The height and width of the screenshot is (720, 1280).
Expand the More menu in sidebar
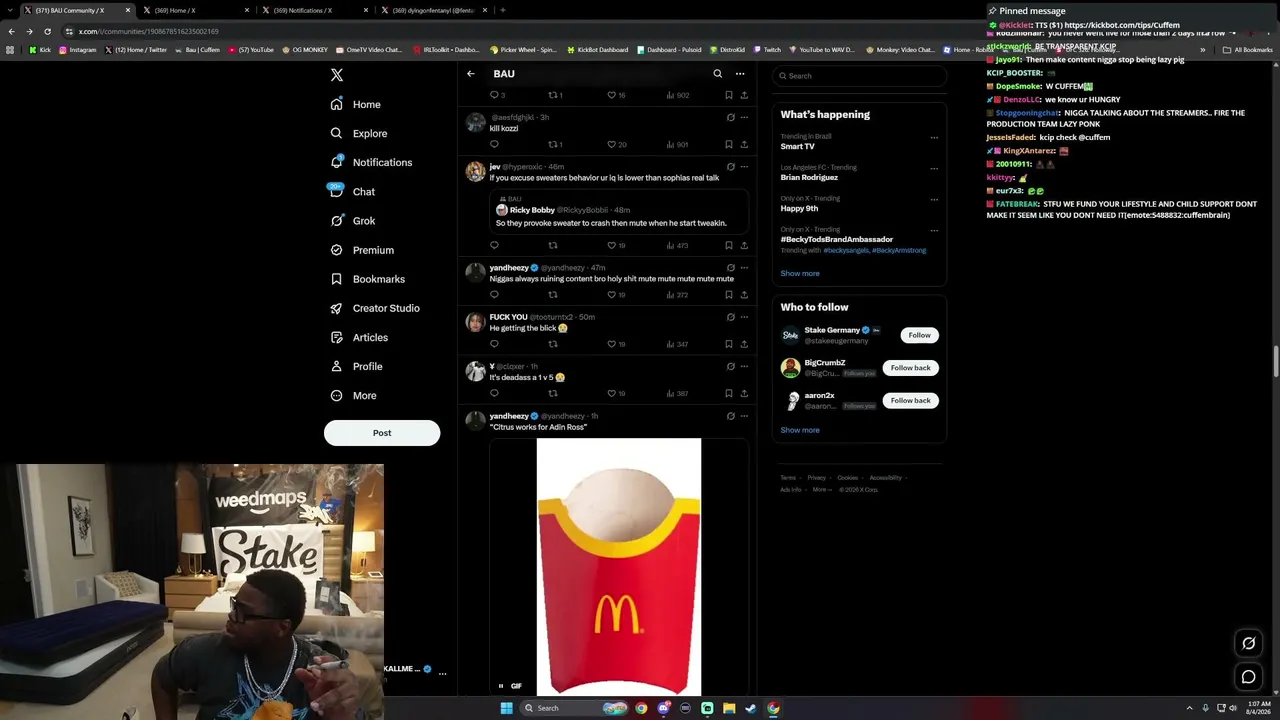(353, 395)
